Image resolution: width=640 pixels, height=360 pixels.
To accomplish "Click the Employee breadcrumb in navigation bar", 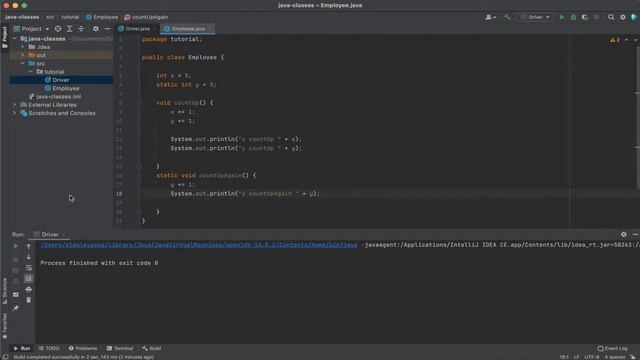I will (x=102, y=17).
